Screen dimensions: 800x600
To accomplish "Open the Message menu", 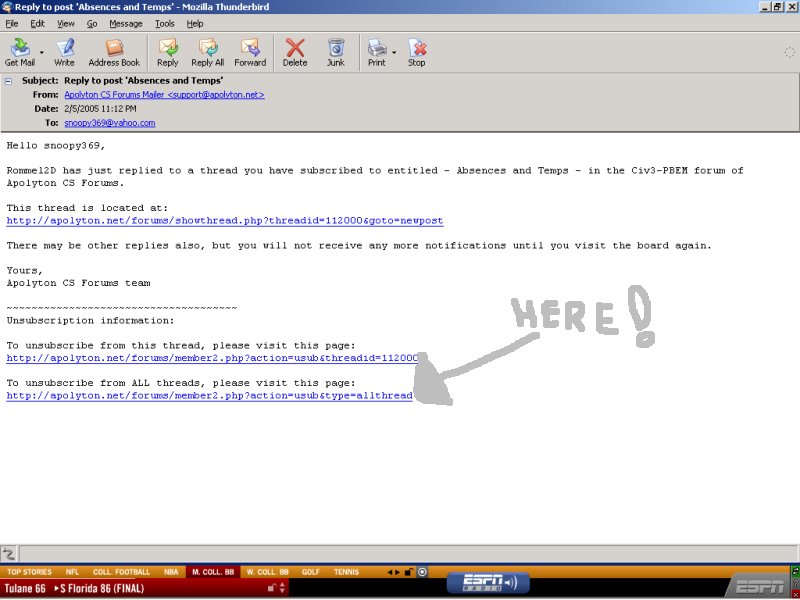I will pyautogui.click(x=125, y=23).
